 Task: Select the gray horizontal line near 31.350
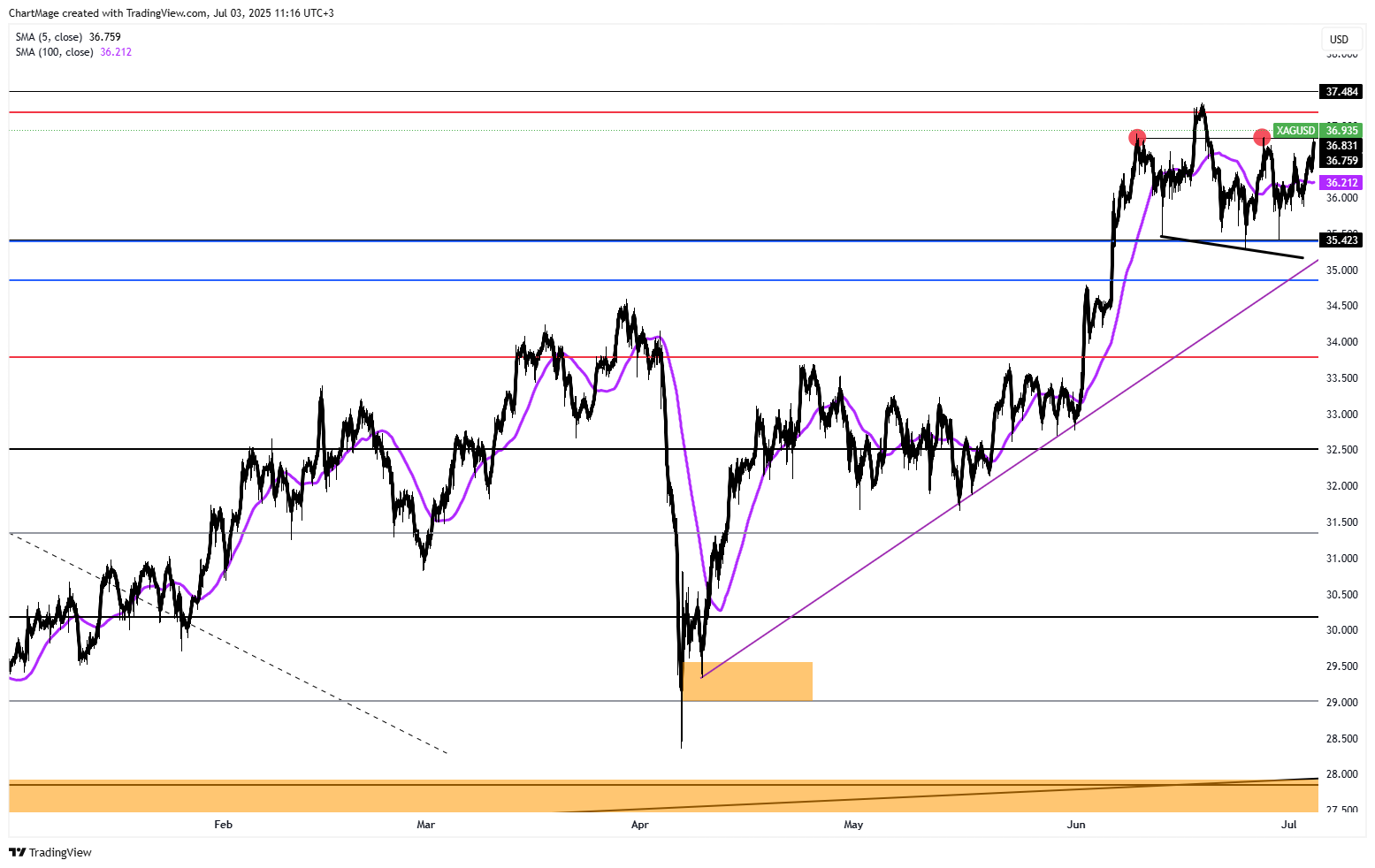tap(663, 532)
